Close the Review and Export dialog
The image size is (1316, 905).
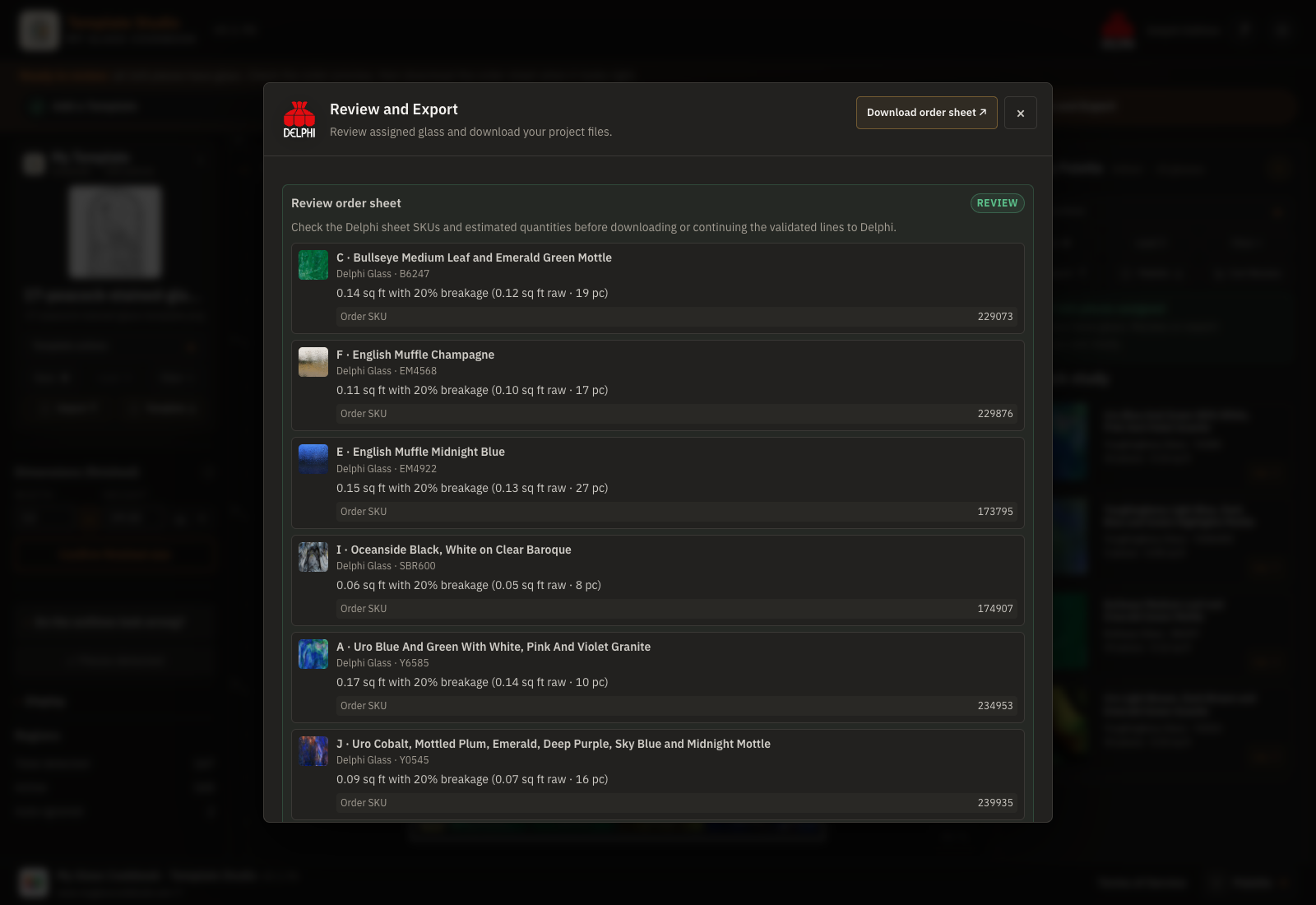pos(1021,113)
